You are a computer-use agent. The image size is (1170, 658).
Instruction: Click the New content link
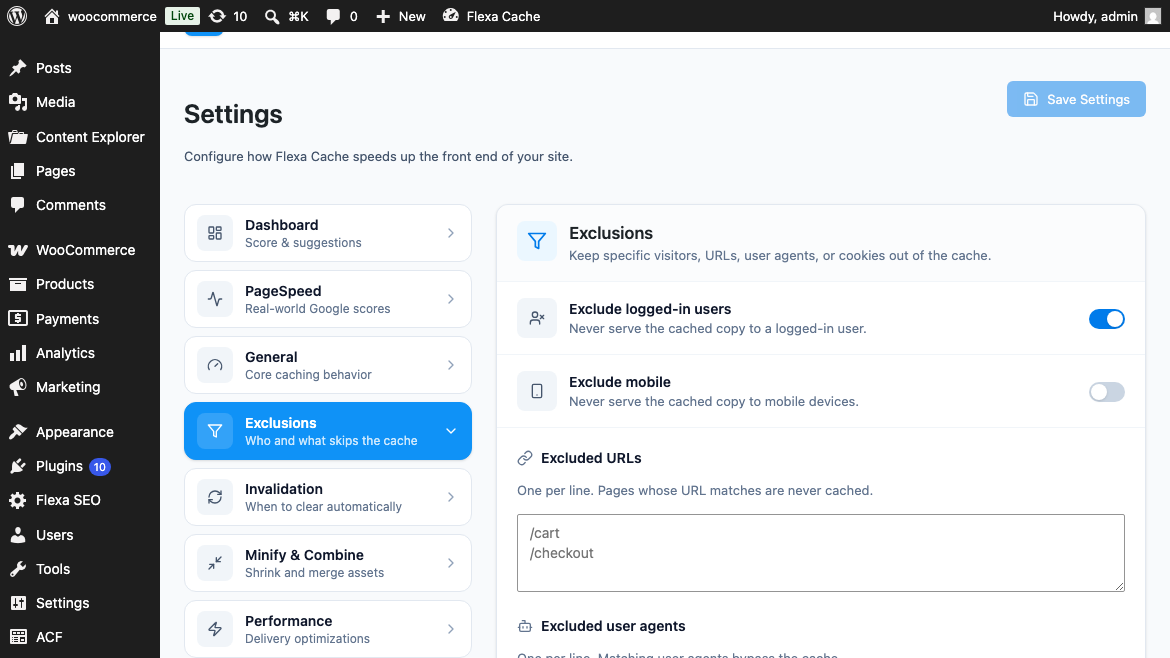412,16
